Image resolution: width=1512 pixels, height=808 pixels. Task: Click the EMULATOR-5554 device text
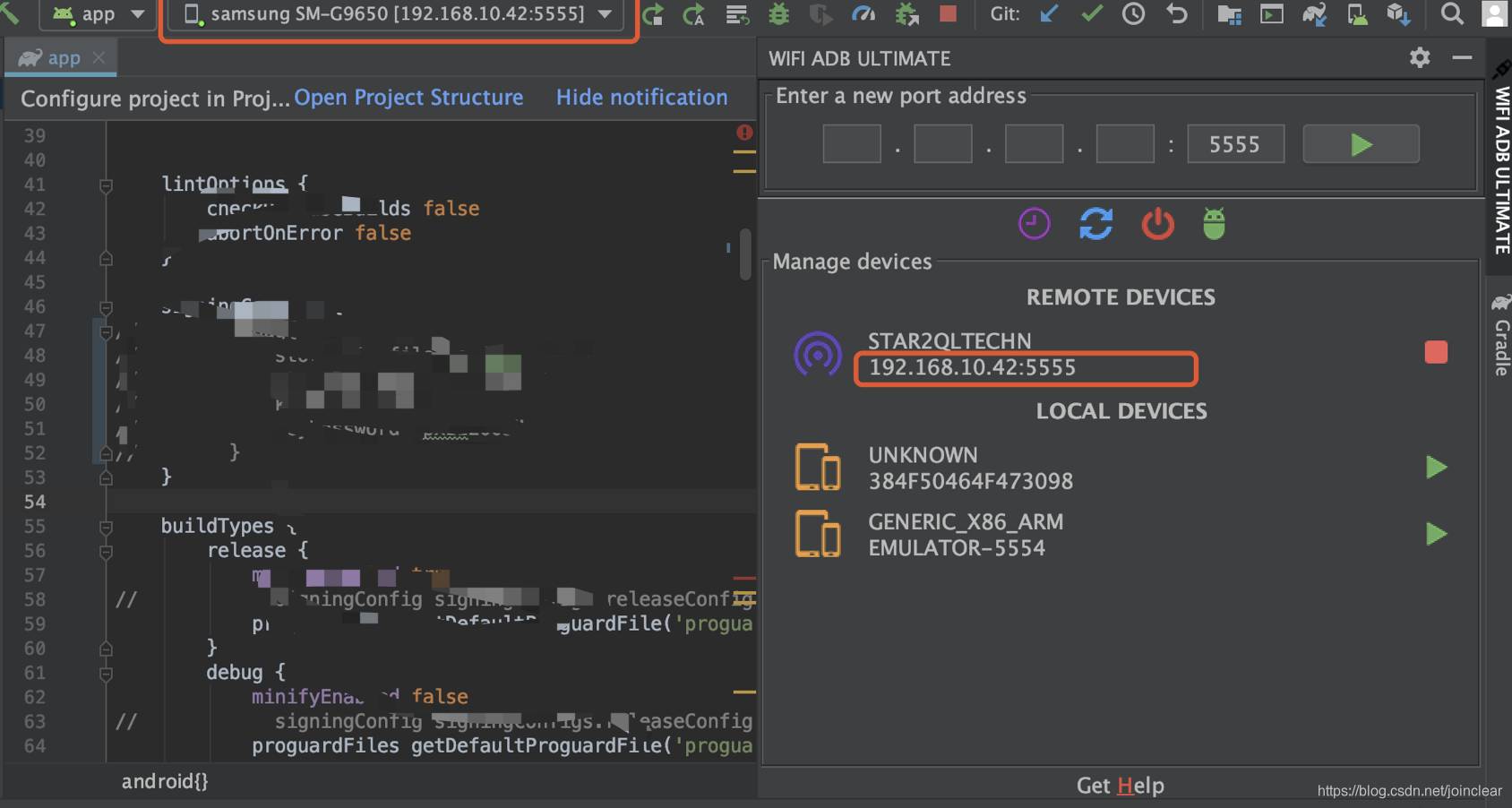tap(957, 548)
